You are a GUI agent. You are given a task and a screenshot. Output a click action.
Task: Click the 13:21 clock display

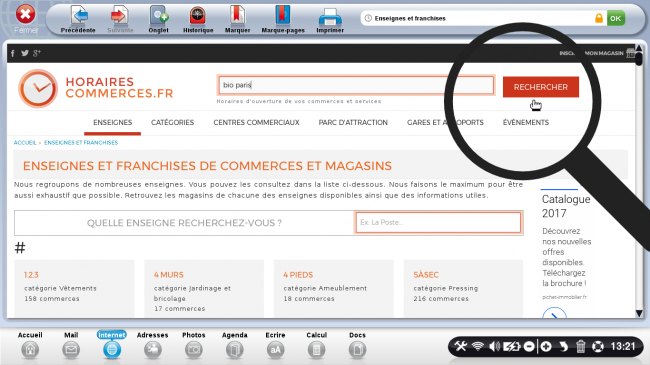point(623,346)
